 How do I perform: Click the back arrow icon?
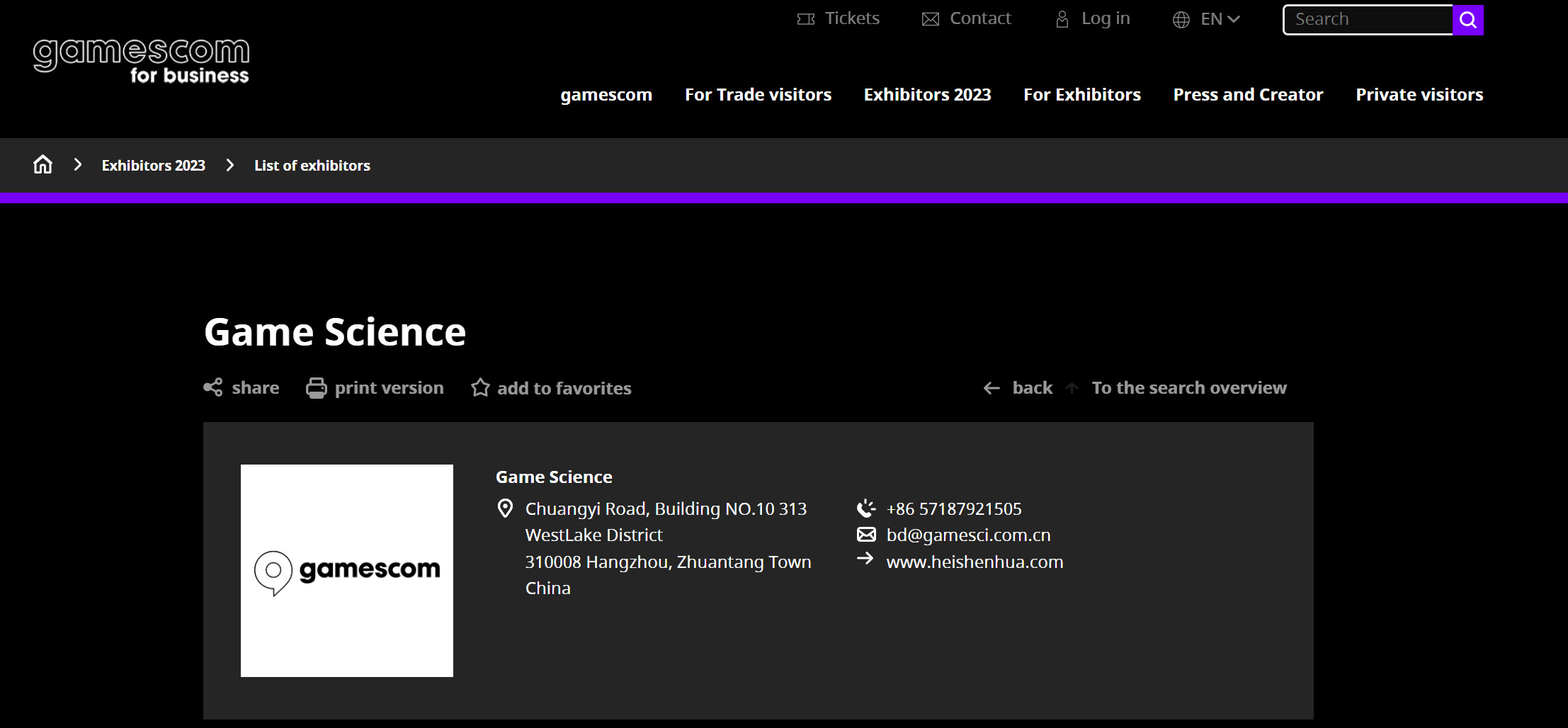(x=992, y=388)
